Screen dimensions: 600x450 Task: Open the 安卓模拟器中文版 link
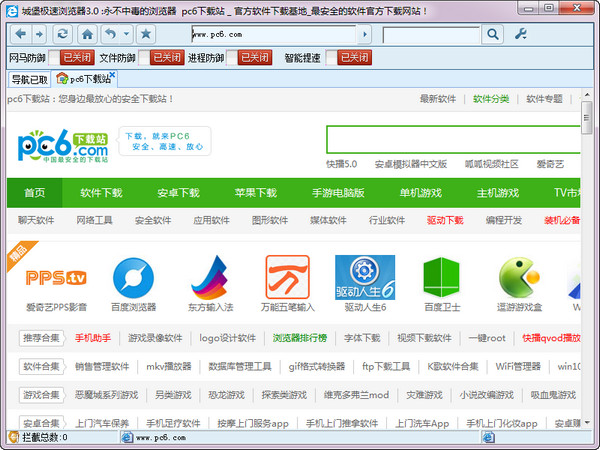(x=411, y=165)
